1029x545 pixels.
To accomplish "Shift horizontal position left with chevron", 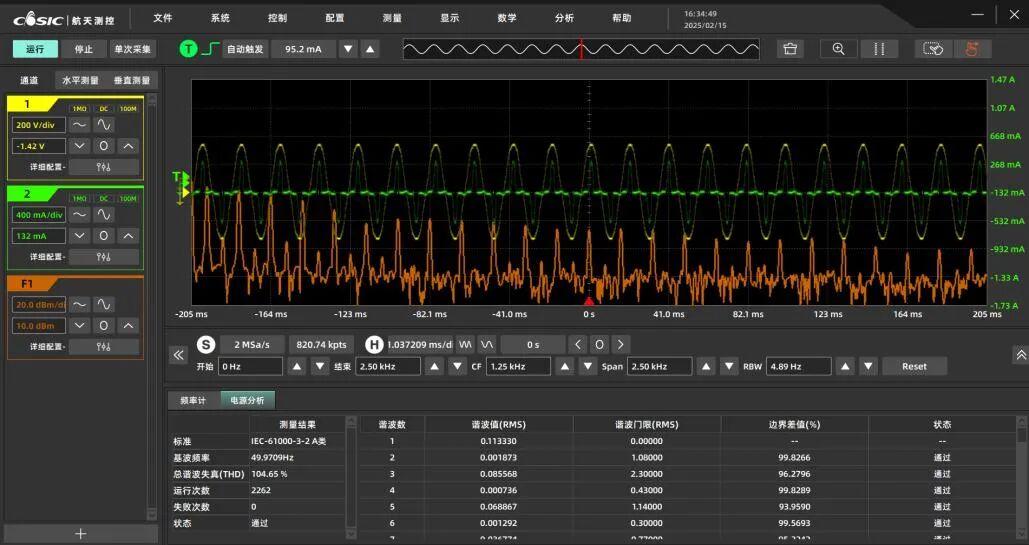I will click(x=578, y=344).
